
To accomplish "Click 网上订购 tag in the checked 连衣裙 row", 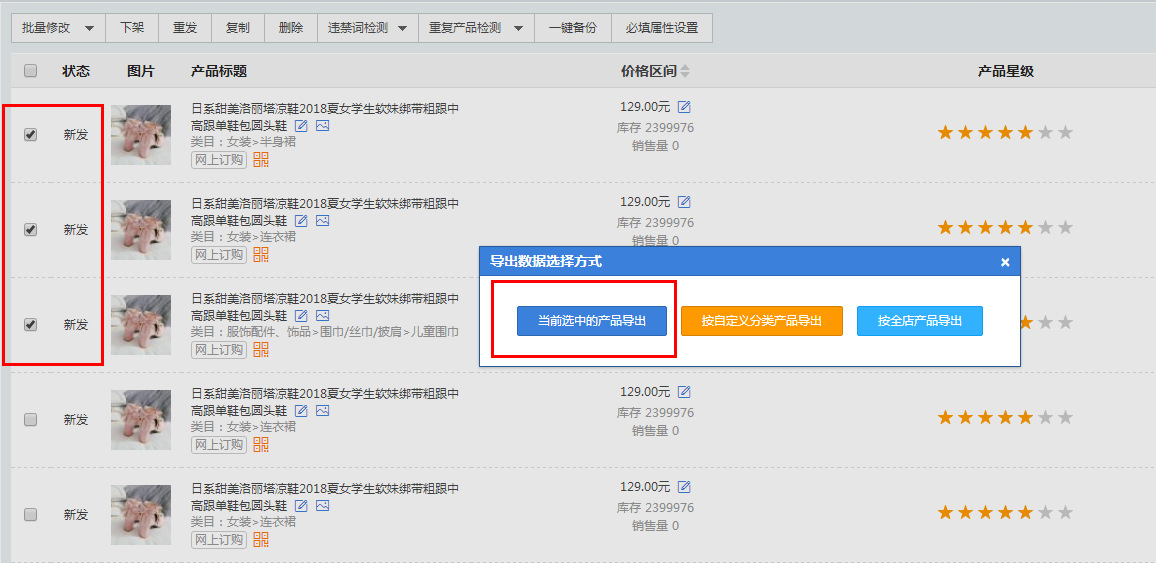I will point(219,254).
